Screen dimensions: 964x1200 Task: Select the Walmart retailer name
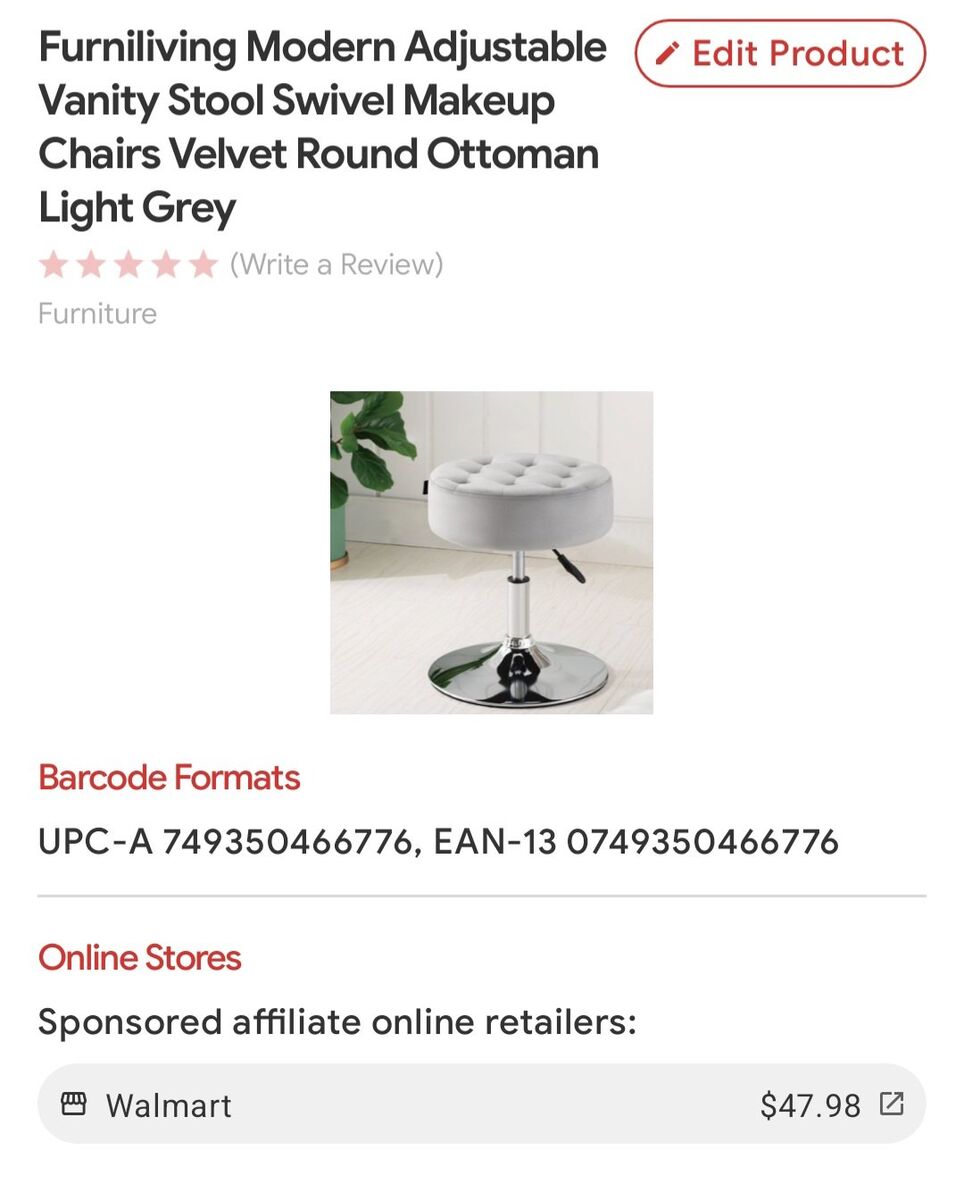pos(169,1105)
